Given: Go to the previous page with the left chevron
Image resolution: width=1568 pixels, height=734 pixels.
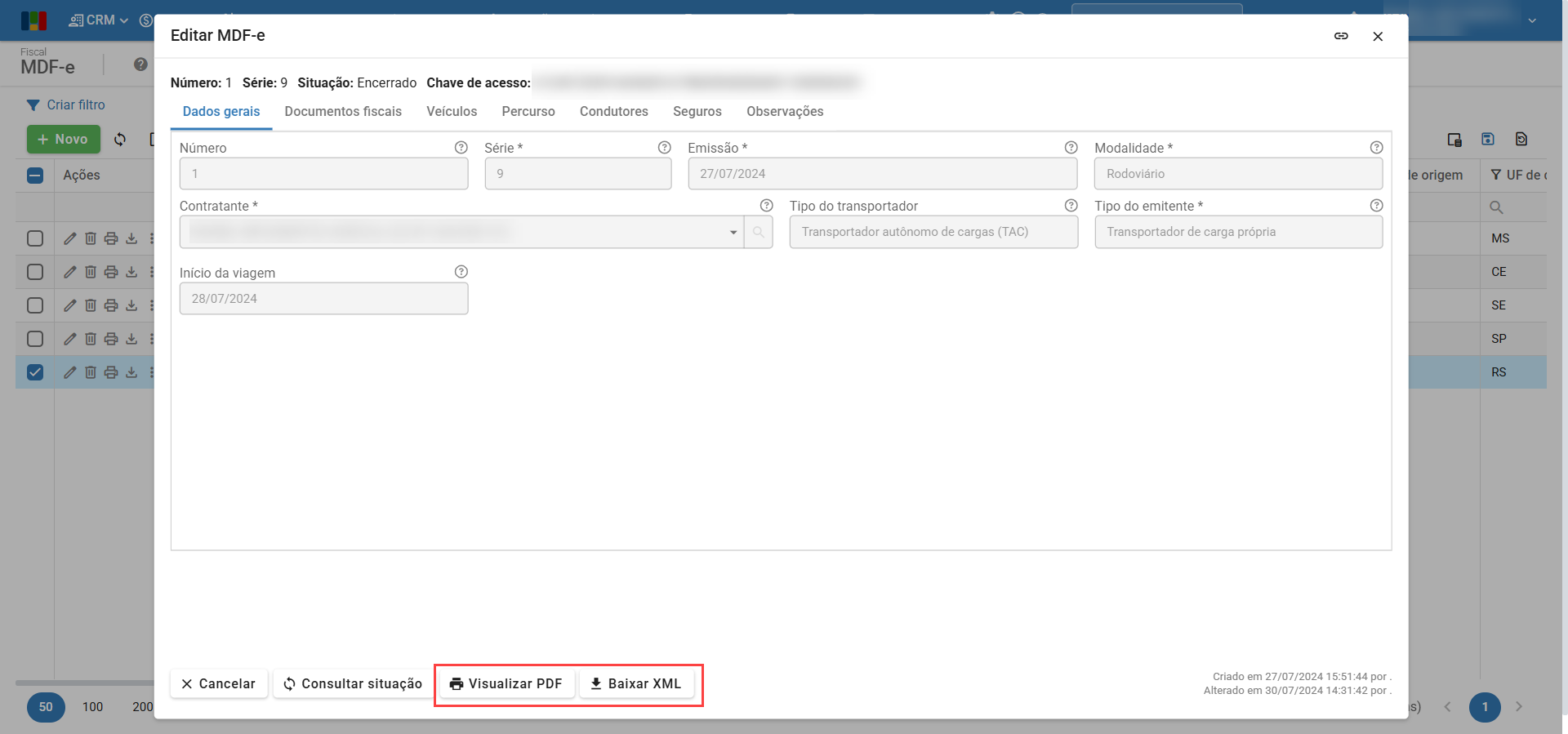Looking at the screenshot, I should coord(1447,707).
